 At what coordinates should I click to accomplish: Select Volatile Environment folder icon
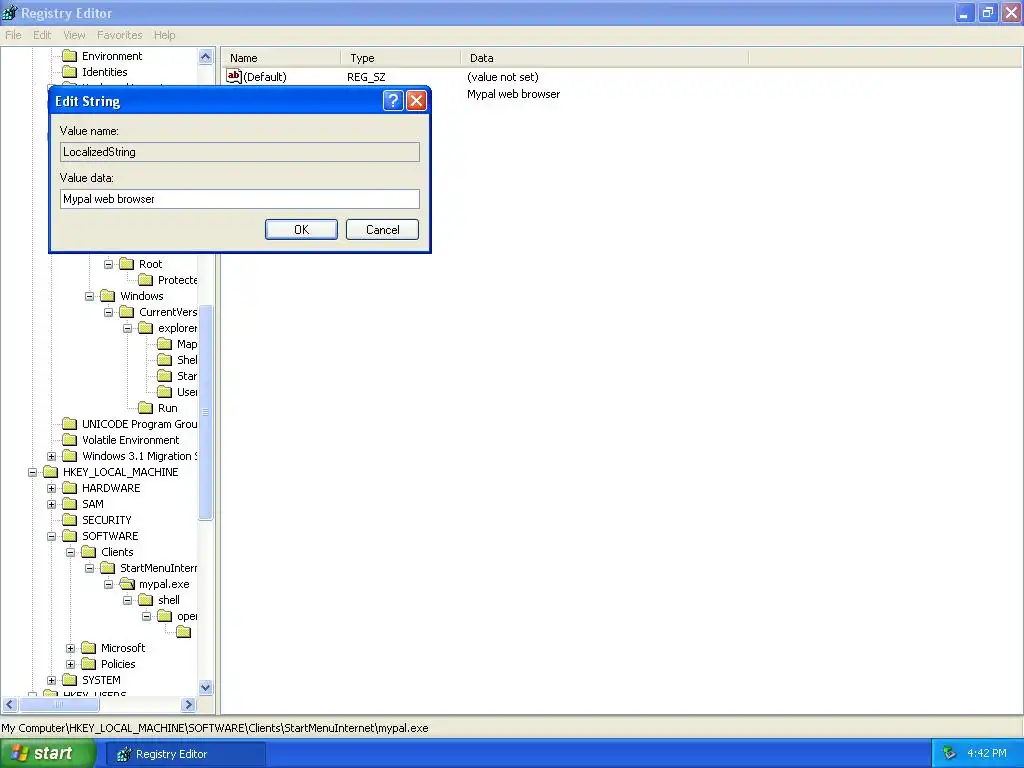pos(69,440)
